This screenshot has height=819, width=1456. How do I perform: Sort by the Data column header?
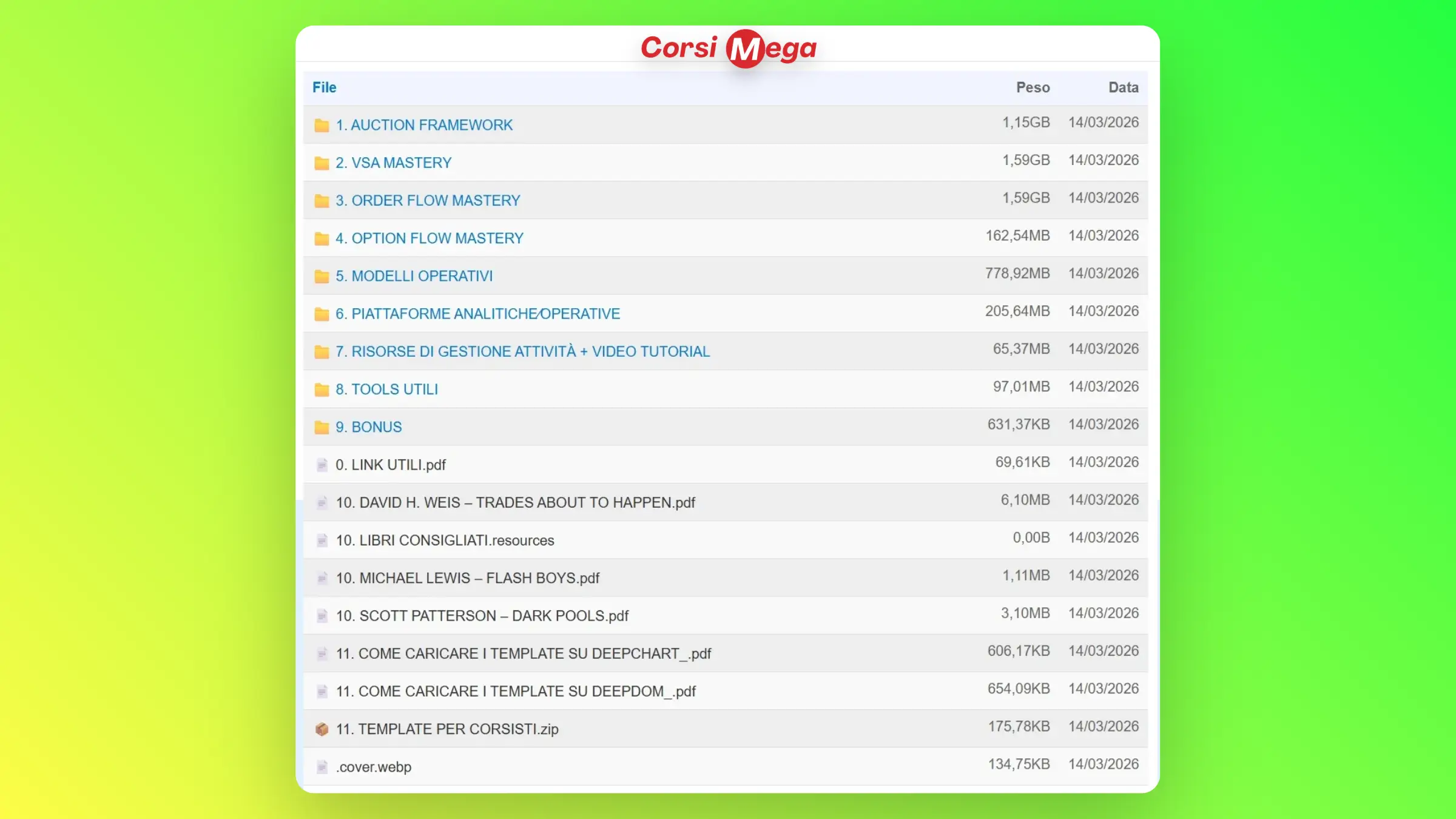1123,87
